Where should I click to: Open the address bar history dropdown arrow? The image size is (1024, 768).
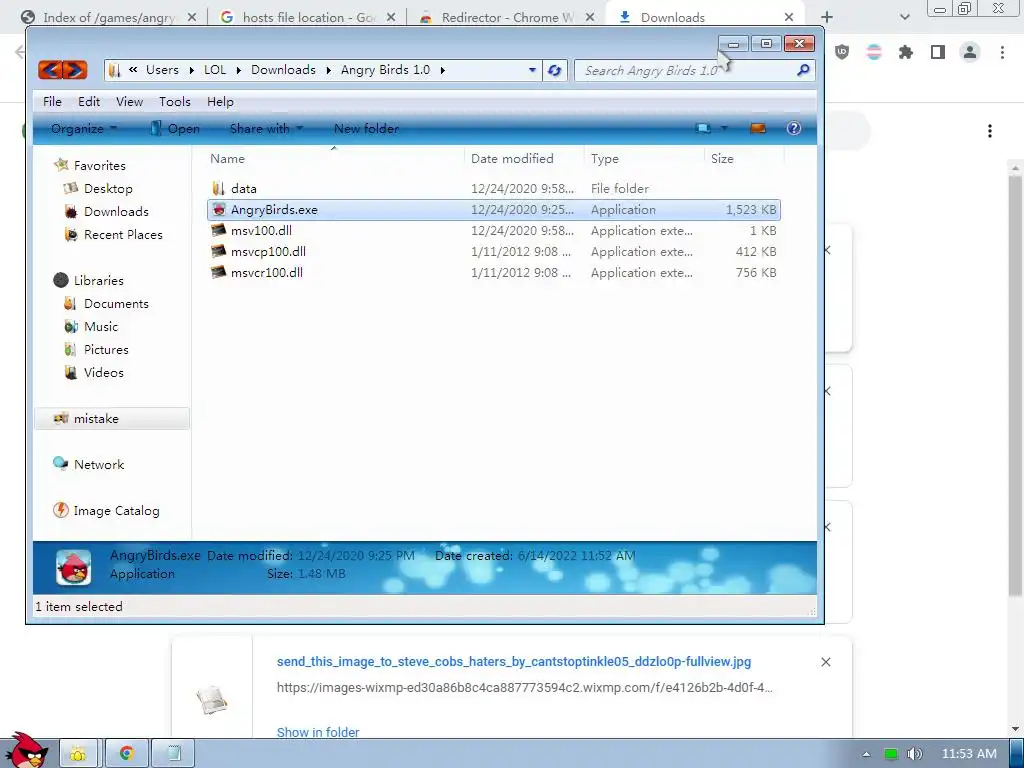pyautogui.click(x=532, y=70)
